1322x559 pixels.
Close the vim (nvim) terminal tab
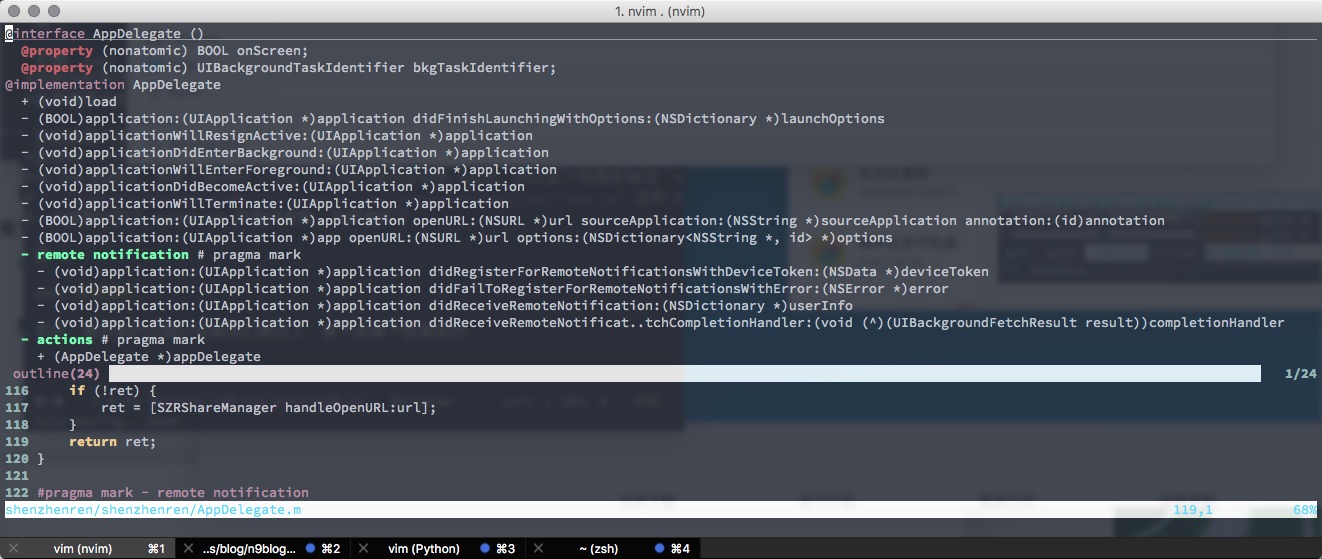12,549
